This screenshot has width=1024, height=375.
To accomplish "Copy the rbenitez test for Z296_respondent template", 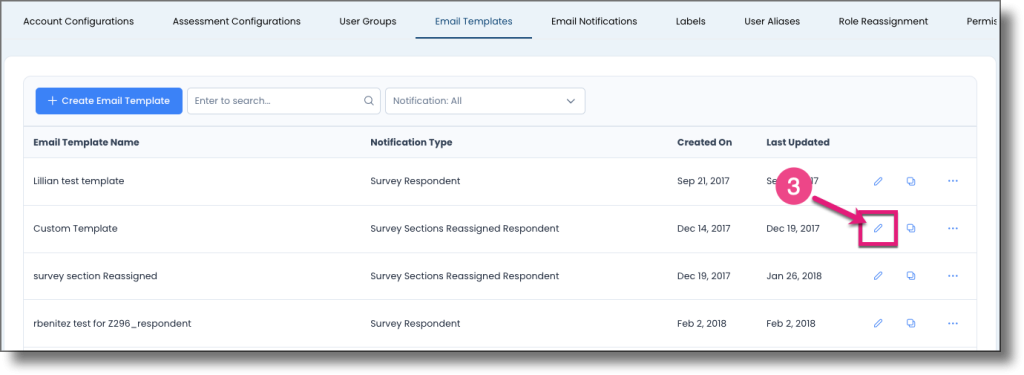I will [910, 323].
